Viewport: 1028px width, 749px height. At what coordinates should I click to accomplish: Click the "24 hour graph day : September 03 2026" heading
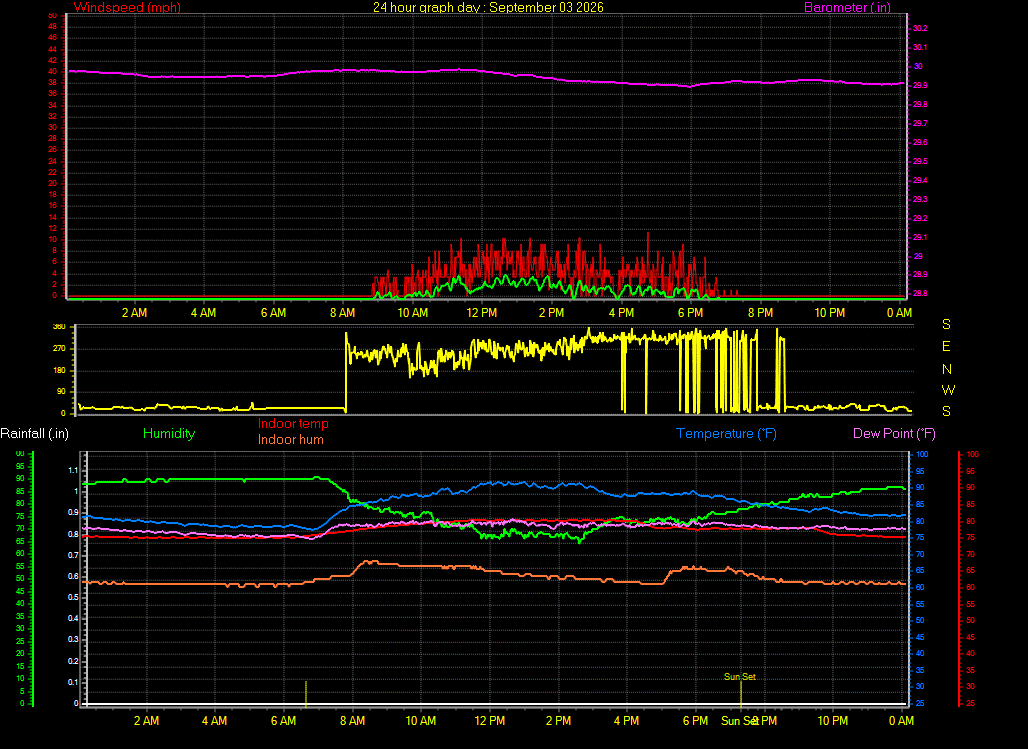[x=488, y=7]
